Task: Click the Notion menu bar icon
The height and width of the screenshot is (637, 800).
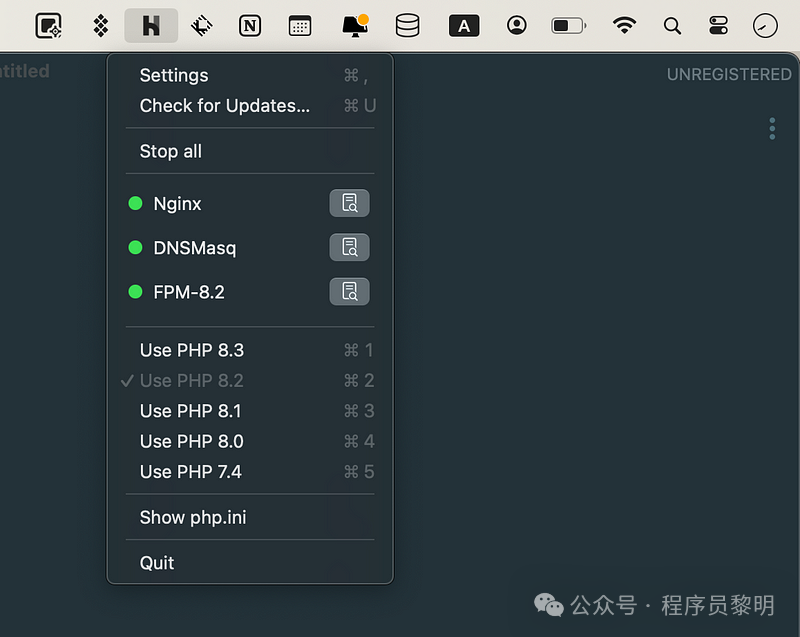Action: point(250,26)
